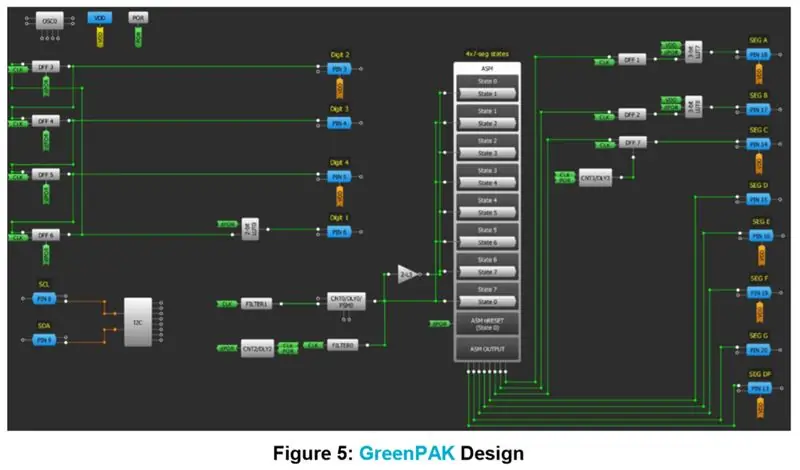Select the ASM OUTPUT block
Image resolution: width=800 pixels, height=470 pixels.
tap(487, 349)
